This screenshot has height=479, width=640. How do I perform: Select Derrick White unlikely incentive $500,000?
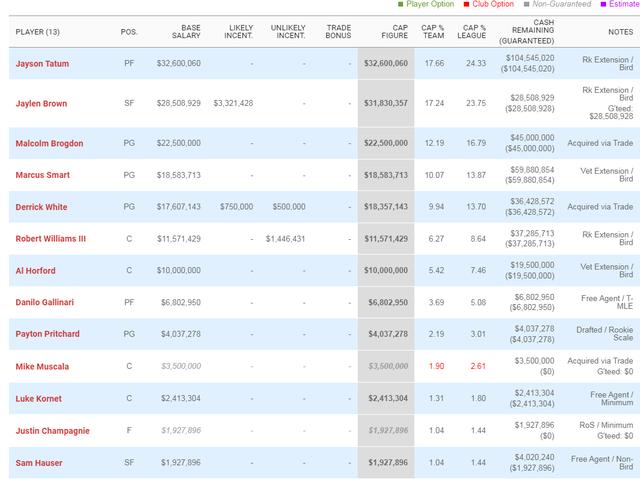click(289, 207)
